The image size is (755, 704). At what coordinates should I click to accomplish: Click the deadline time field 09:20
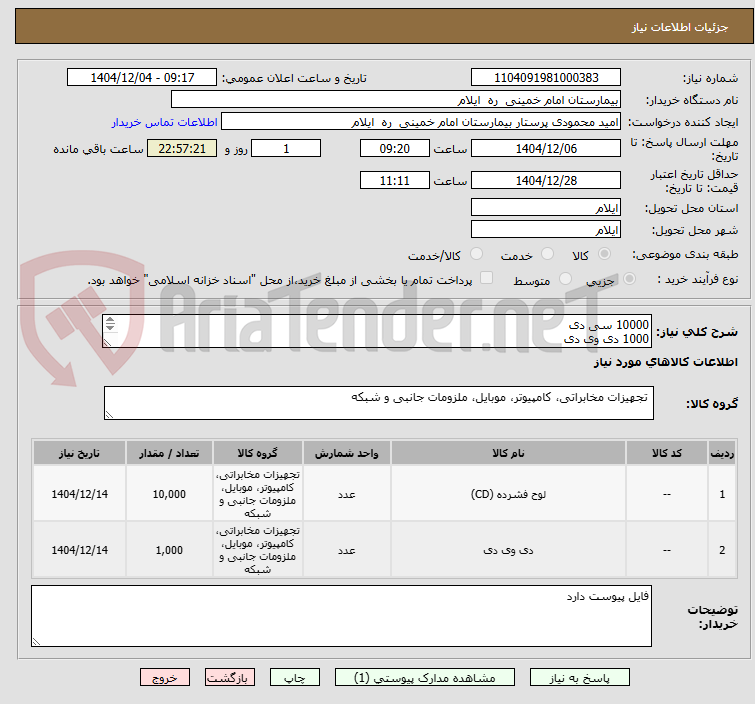point(395,148)
